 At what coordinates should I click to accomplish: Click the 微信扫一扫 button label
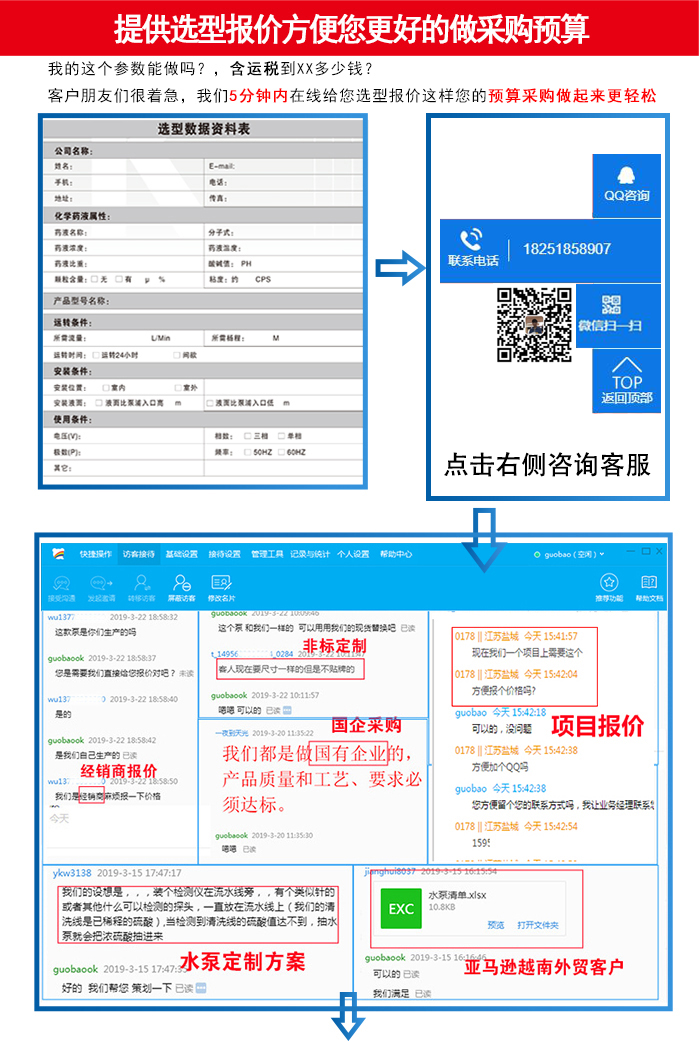click(x=610, y=326)
